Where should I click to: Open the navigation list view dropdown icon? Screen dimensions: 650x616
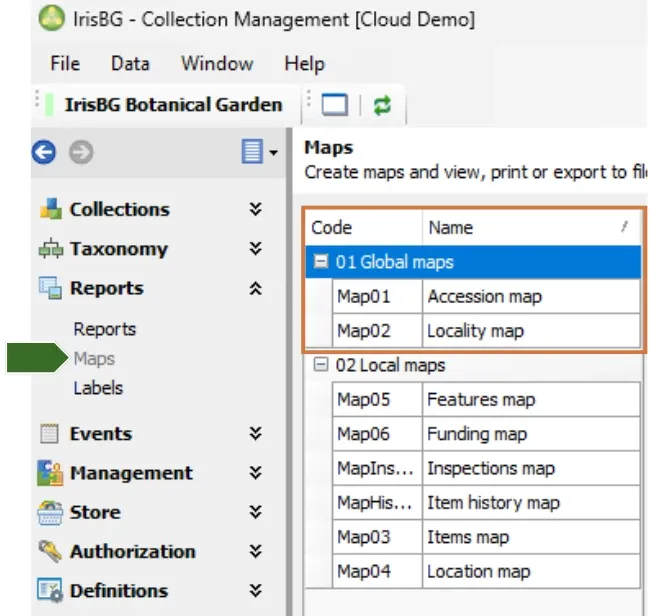tap(259, 152)
